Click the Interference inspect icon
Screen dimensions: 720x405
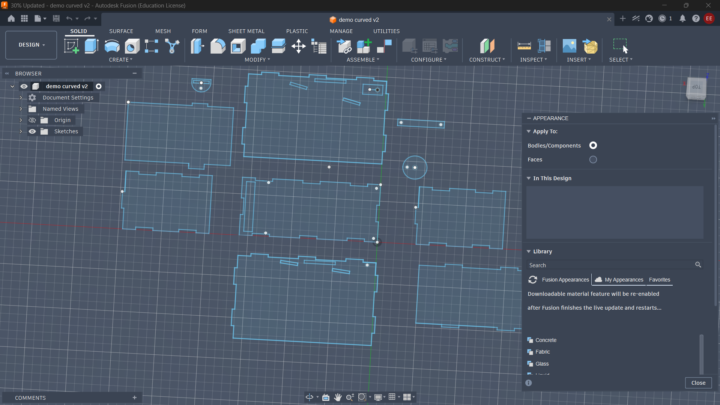(x=544, y=46)
